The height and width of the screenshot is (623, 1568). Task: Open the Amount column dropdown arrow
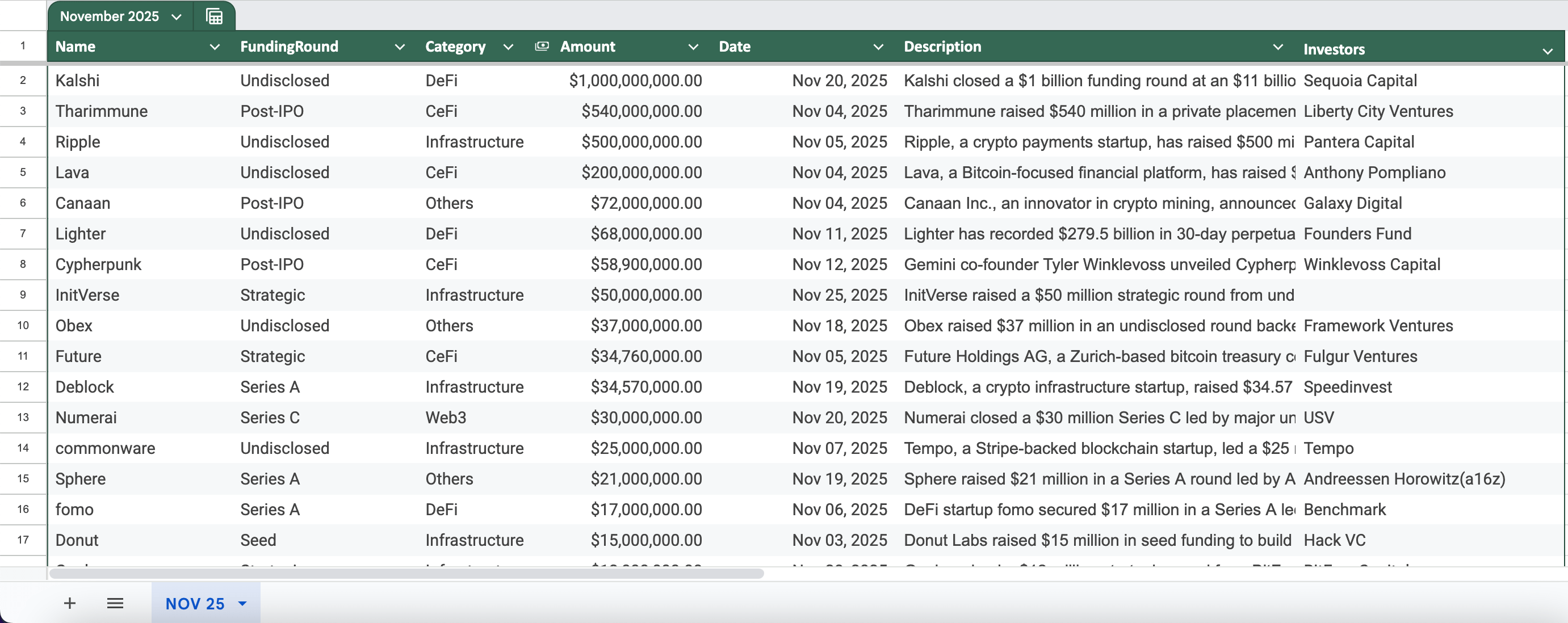pos(693,47)
